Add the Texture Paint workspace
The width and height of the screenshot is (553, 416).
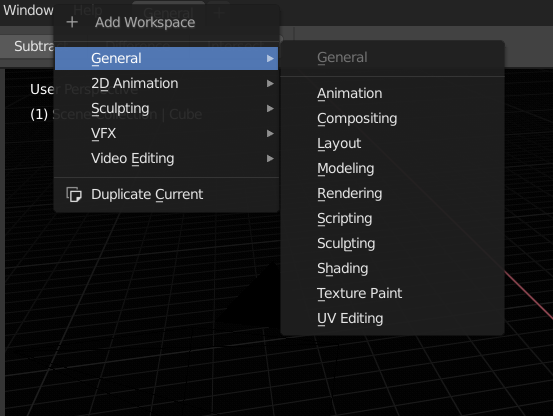click(393, 294)
